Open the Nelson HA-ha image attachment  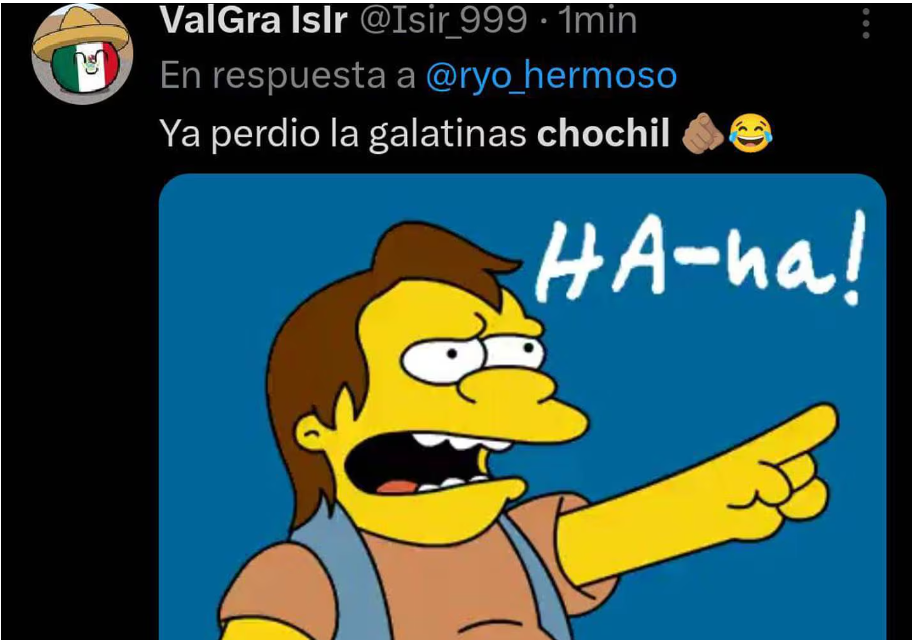coord(522,407)
